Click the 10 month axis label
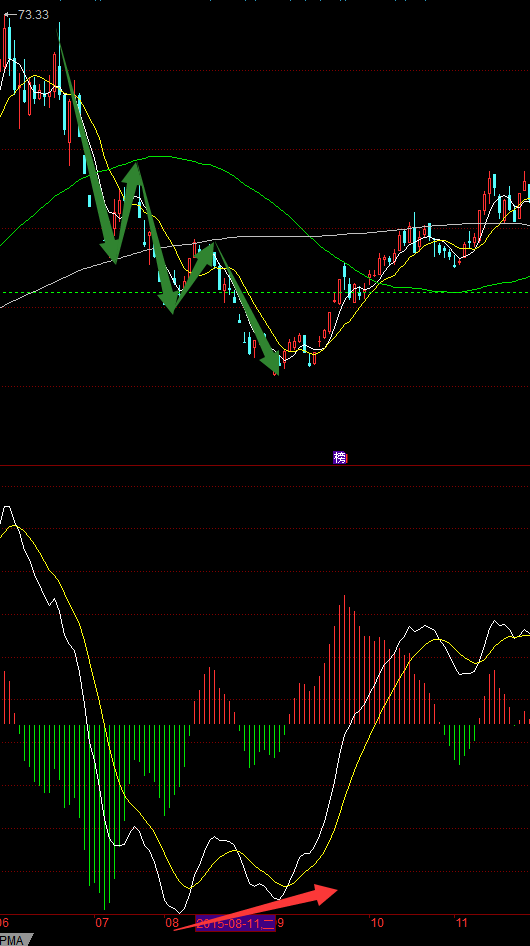This screenshot has height=946, width=530. [x=377, y=922]
